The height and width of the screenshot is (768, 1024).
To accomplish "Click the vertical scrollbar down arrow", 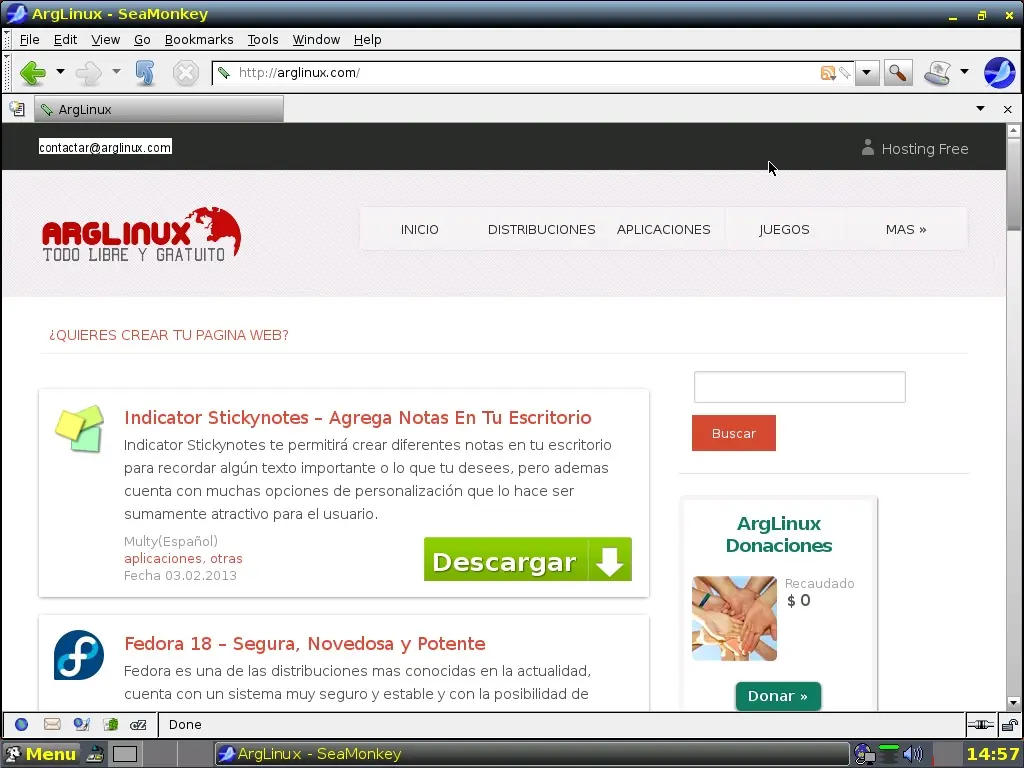I will tap(1014, 703).
